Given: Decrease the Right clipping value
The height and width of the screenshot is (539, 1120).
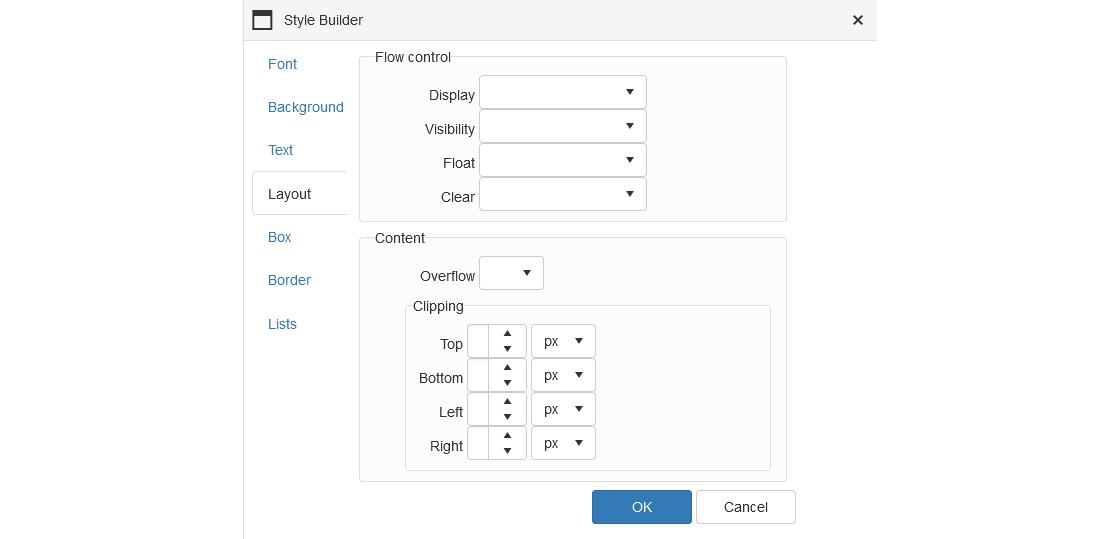Looking at the screenshot, I should pyautogui.click(x=507, y=451).
